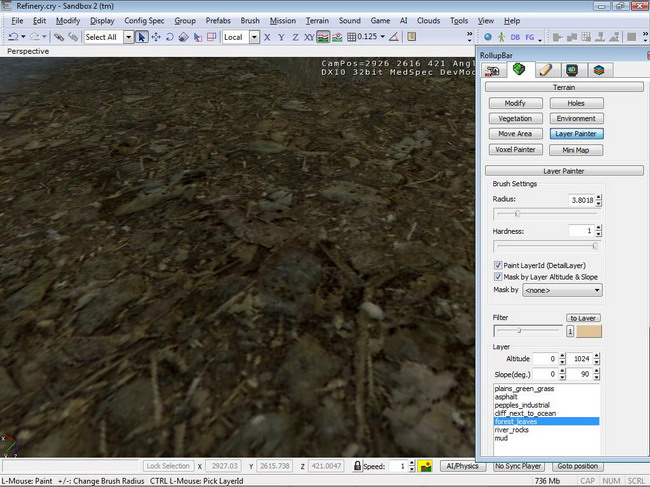650x487 pixels.
Task: Click the Vegetation button
Action: (515, 119)
